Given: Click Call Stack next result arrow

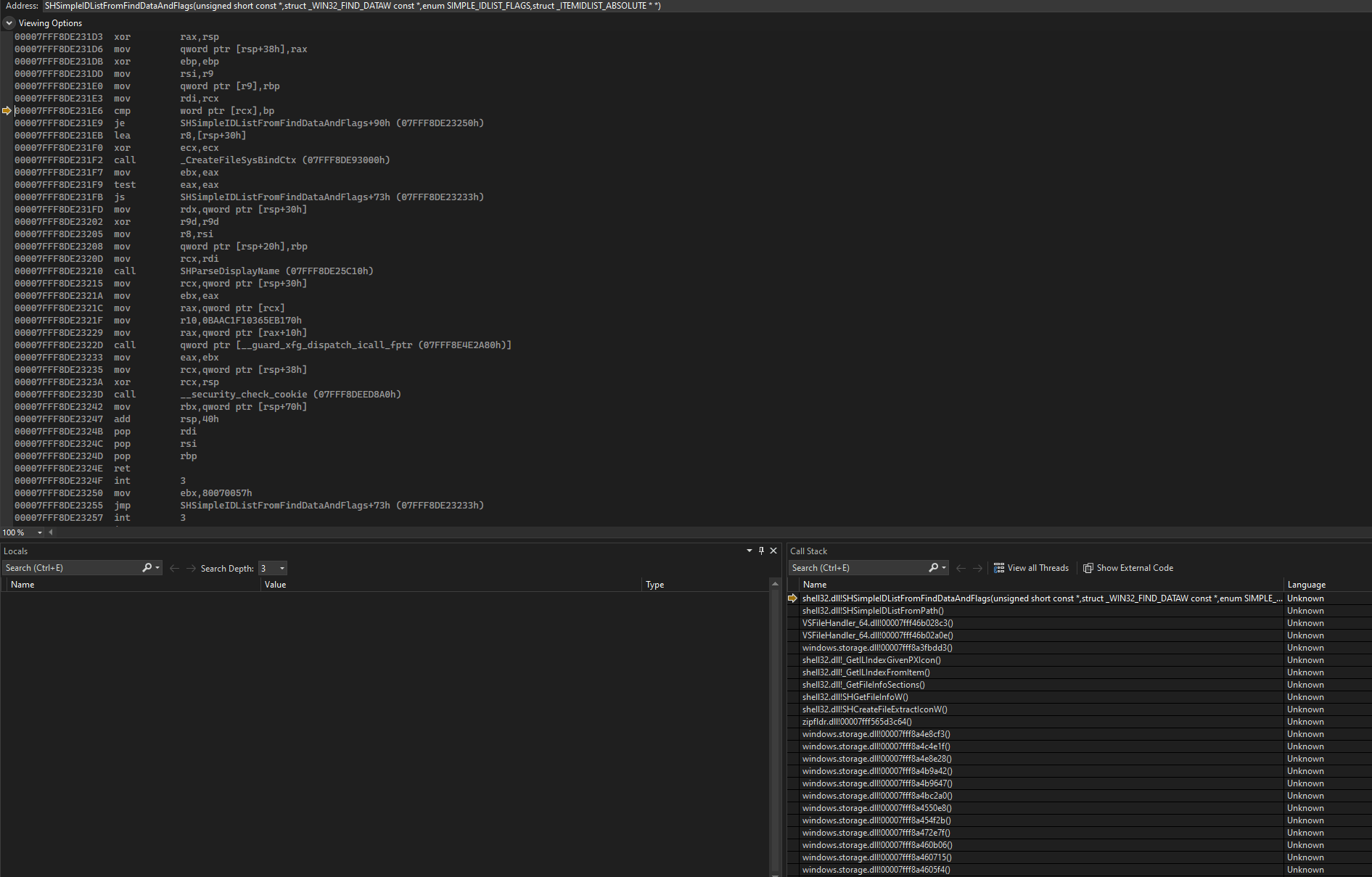Looking at the screenshot, I should point(977,568).
